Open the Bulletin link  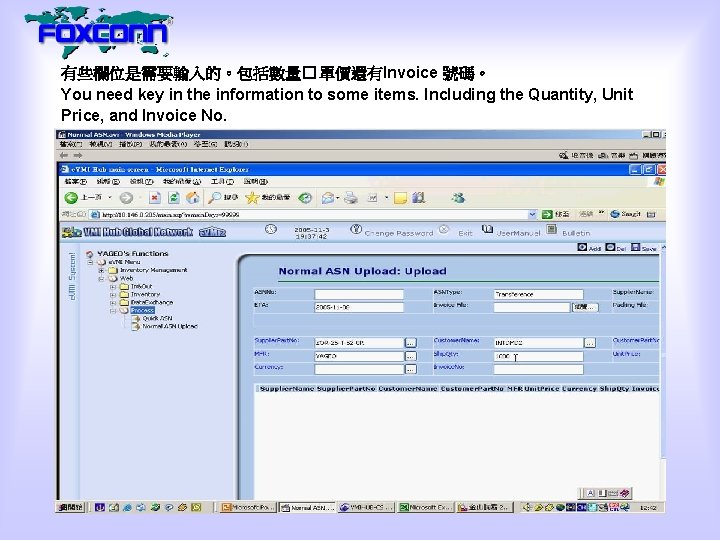(x=576, y=233)
